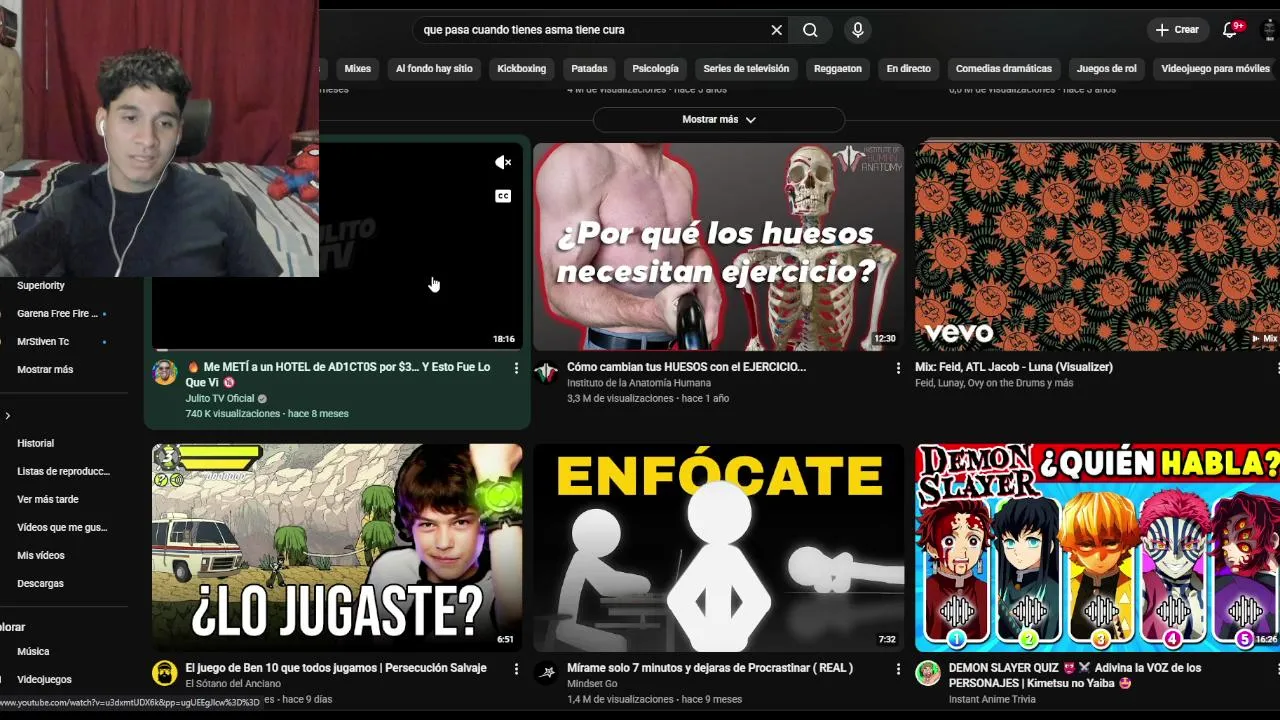Image resolution: width=1280 pixels, height=720 pixels.
Task: Open options menu for Procrastinar video
Action: (x=898, y=669)
